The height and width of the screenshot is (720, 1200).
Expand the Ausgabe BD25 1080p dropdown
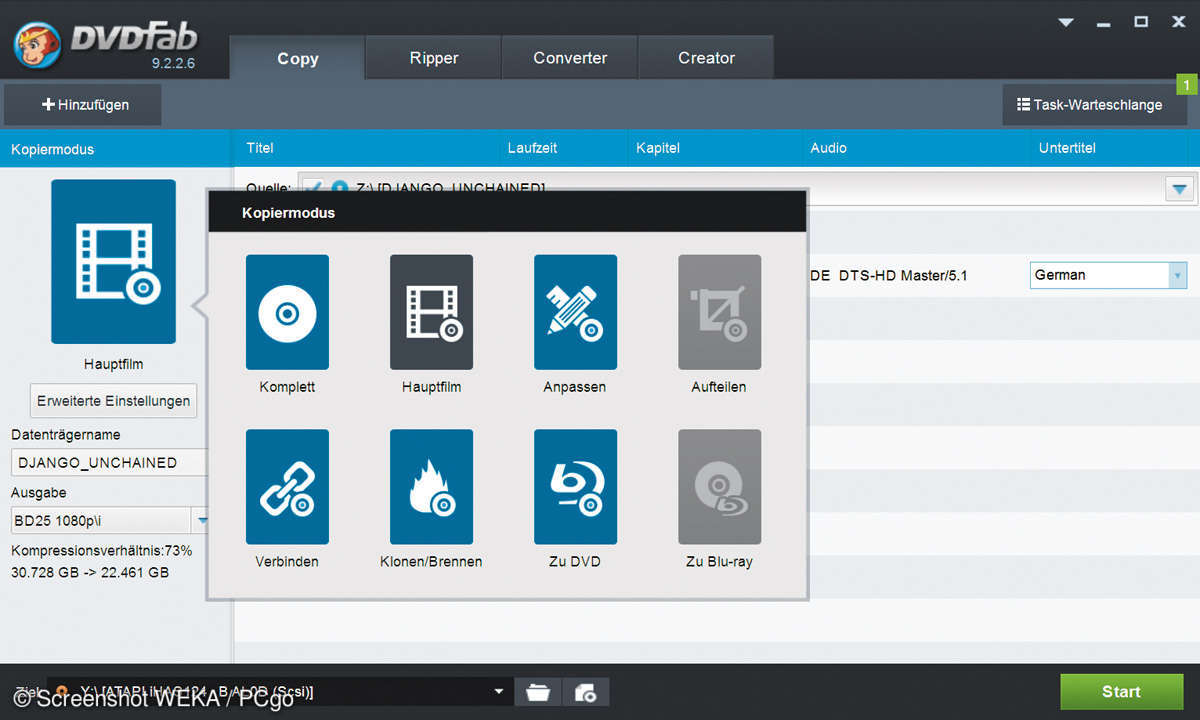(x=201, y=520)
